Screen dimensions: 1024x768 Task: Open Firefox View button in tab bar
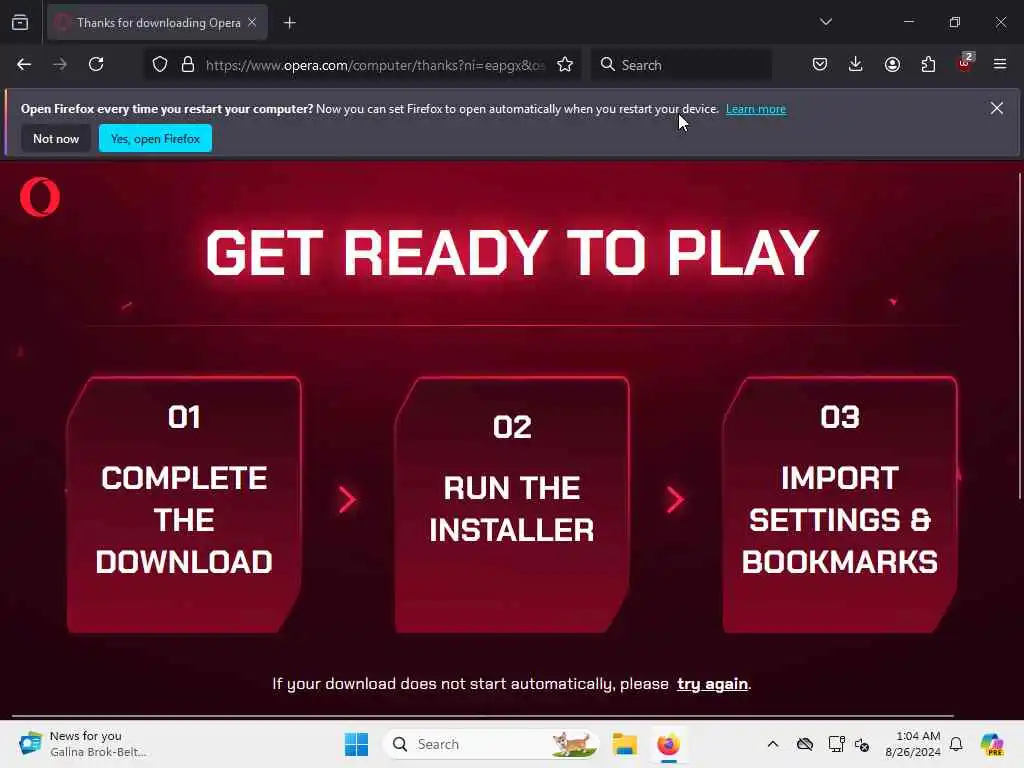pyautogui.click(x=20, y=22)
